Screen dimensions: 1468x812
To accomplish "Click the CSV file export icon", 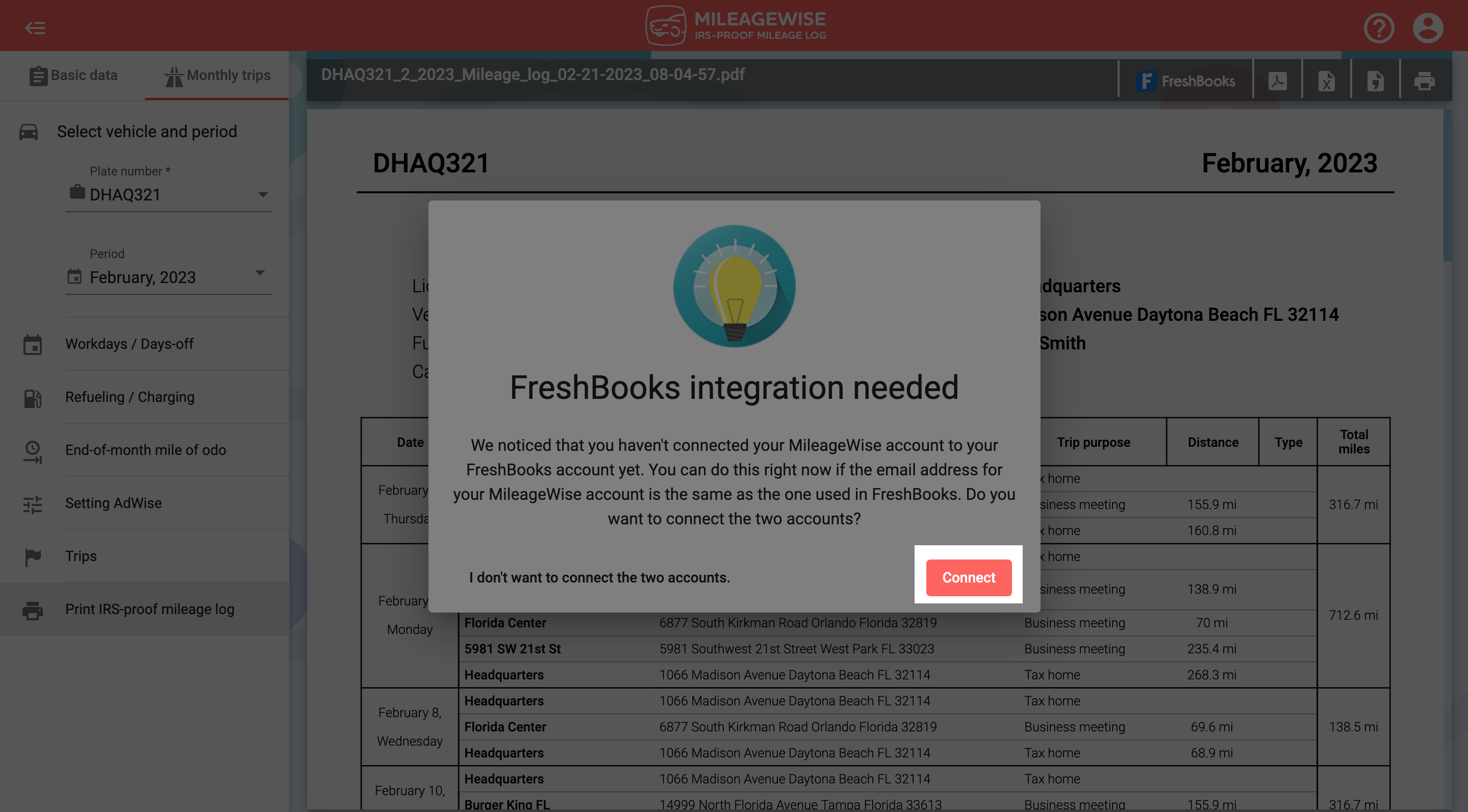I will click(1375, 81).
